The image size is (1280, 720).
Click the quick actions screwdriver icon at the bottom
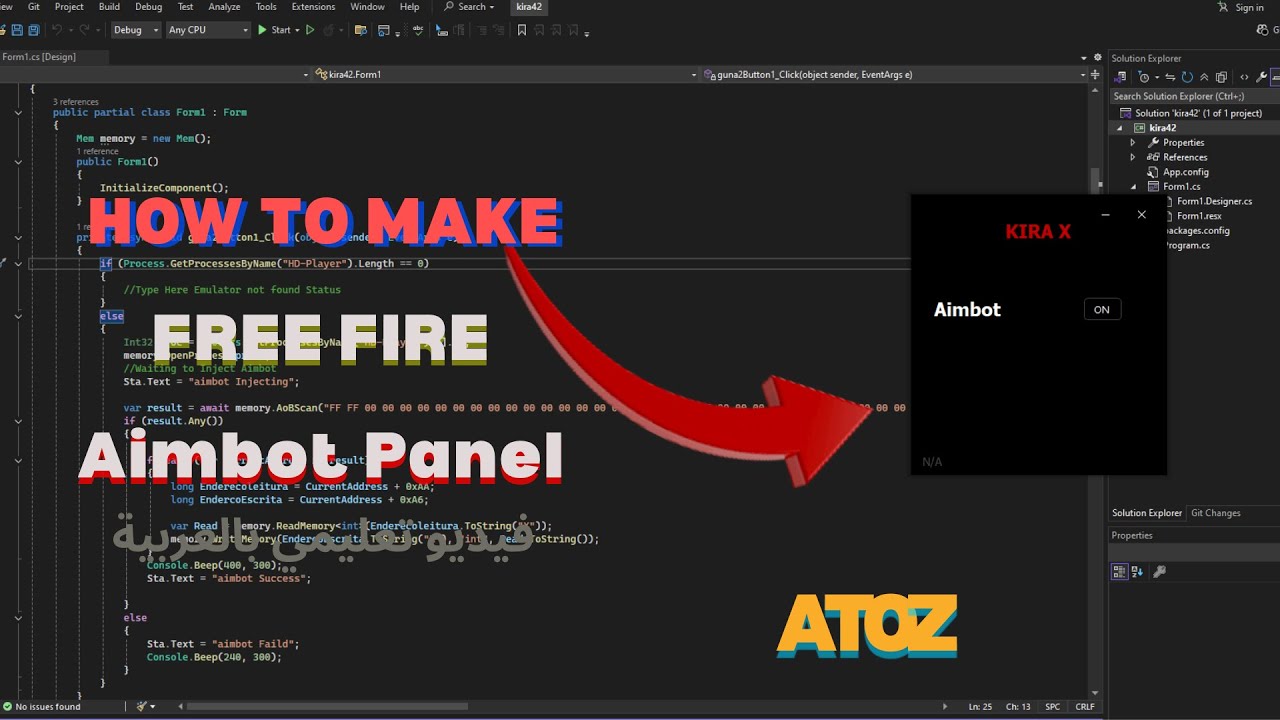pyautogui.click(x=141, y=706)
